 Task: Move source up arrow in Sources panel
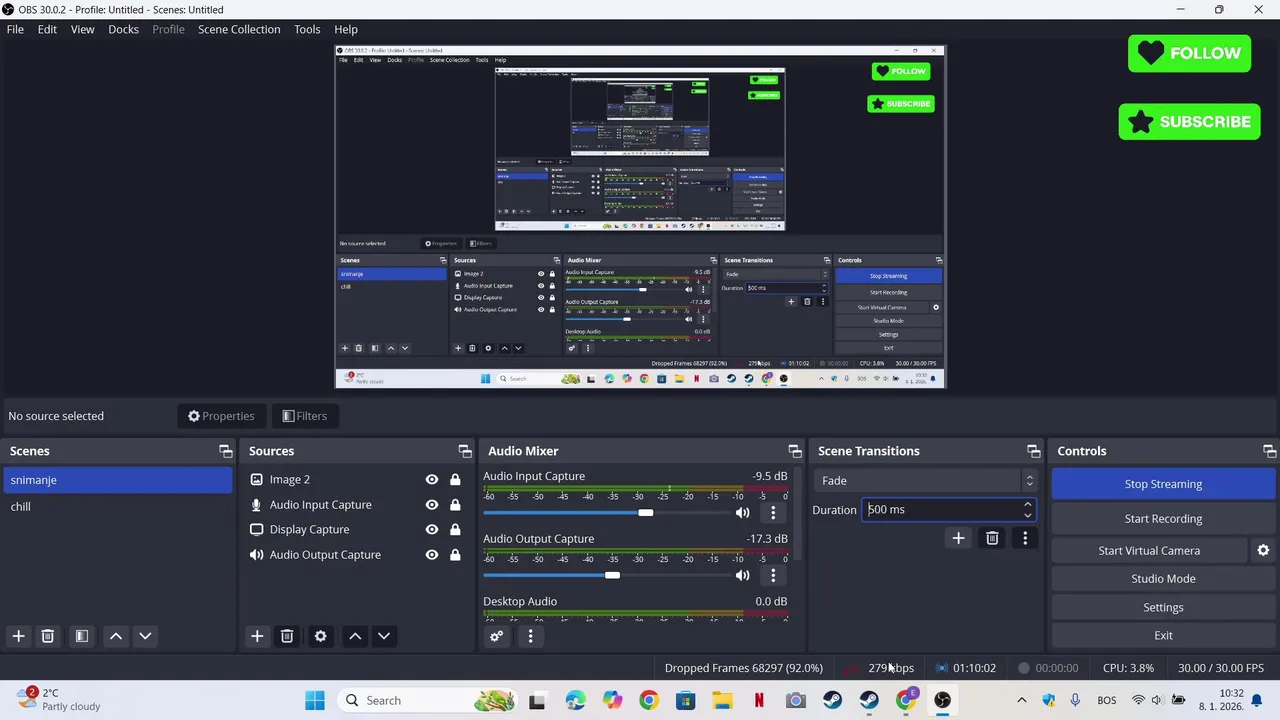[355, 636]
